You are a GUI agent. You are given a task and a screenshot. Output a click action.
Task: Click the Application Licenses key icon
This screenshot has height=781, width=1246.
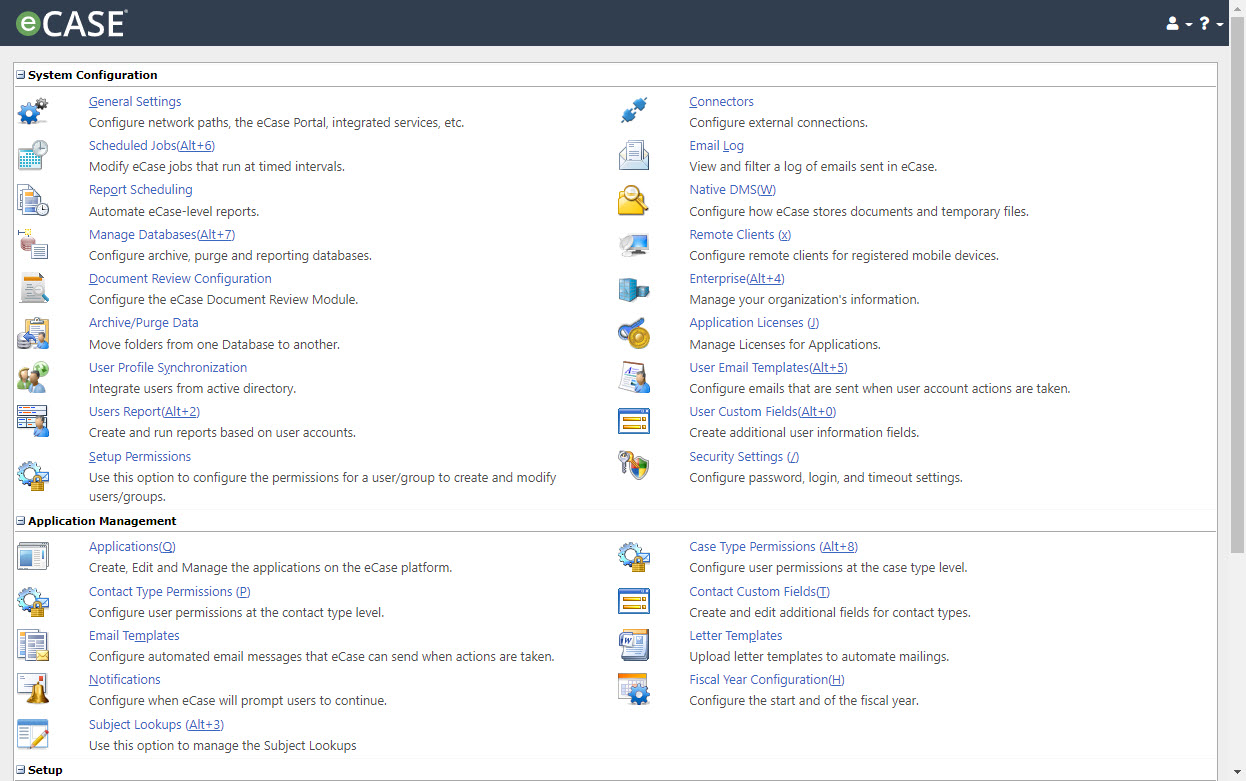point(634,333)
